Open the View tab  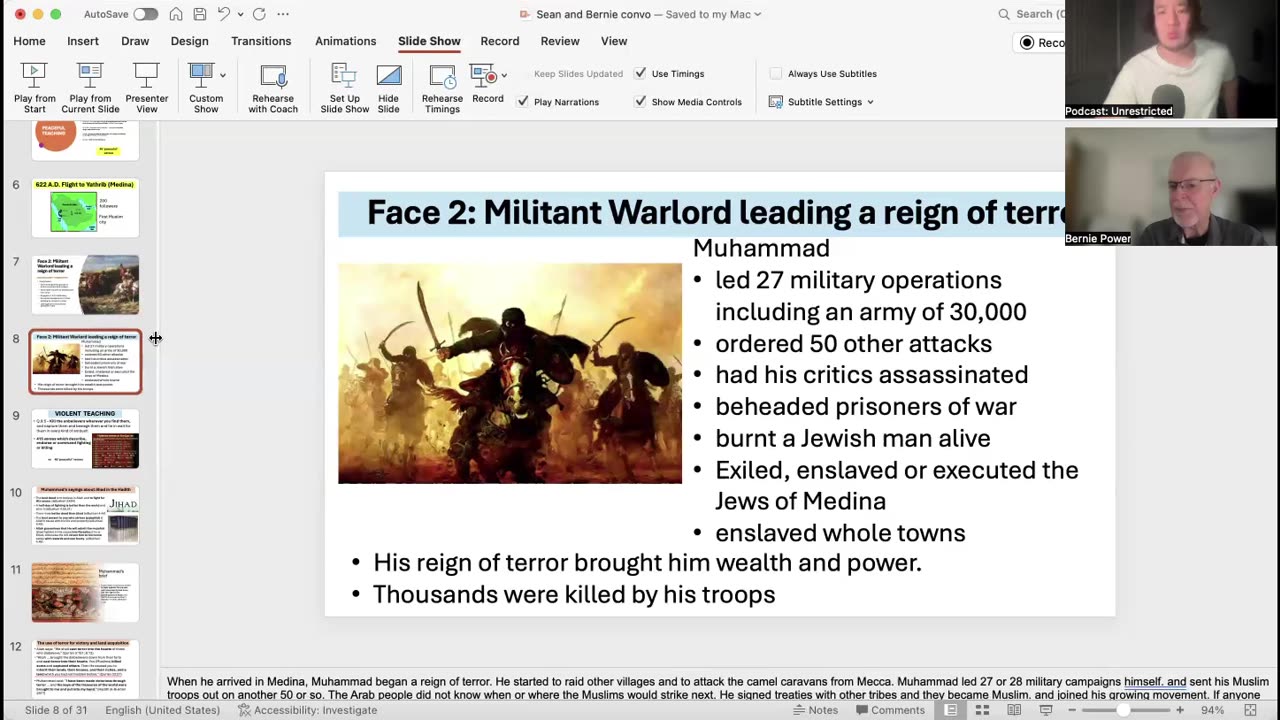614,41
